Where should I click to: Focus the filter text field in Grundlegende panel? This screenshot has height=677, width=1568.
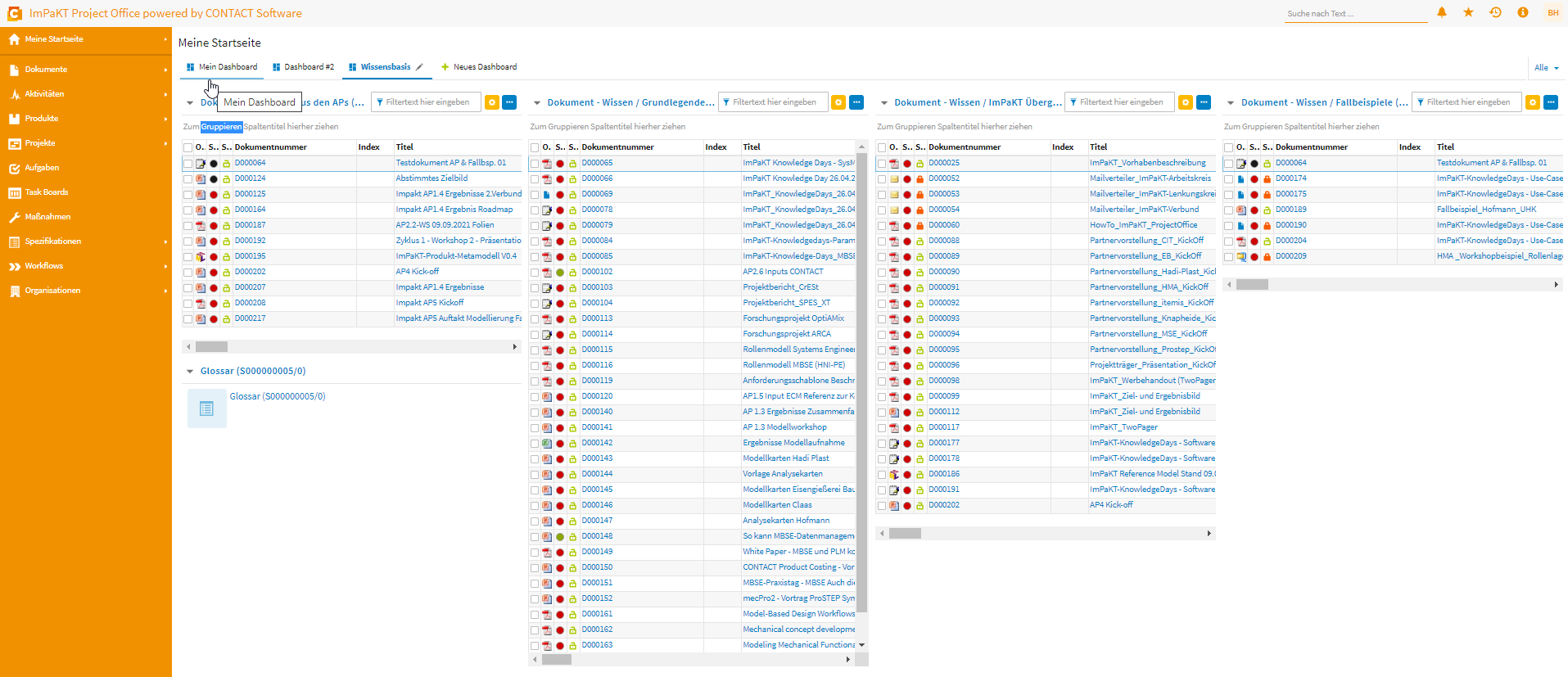pyautogui.click(x=773, y=102)
